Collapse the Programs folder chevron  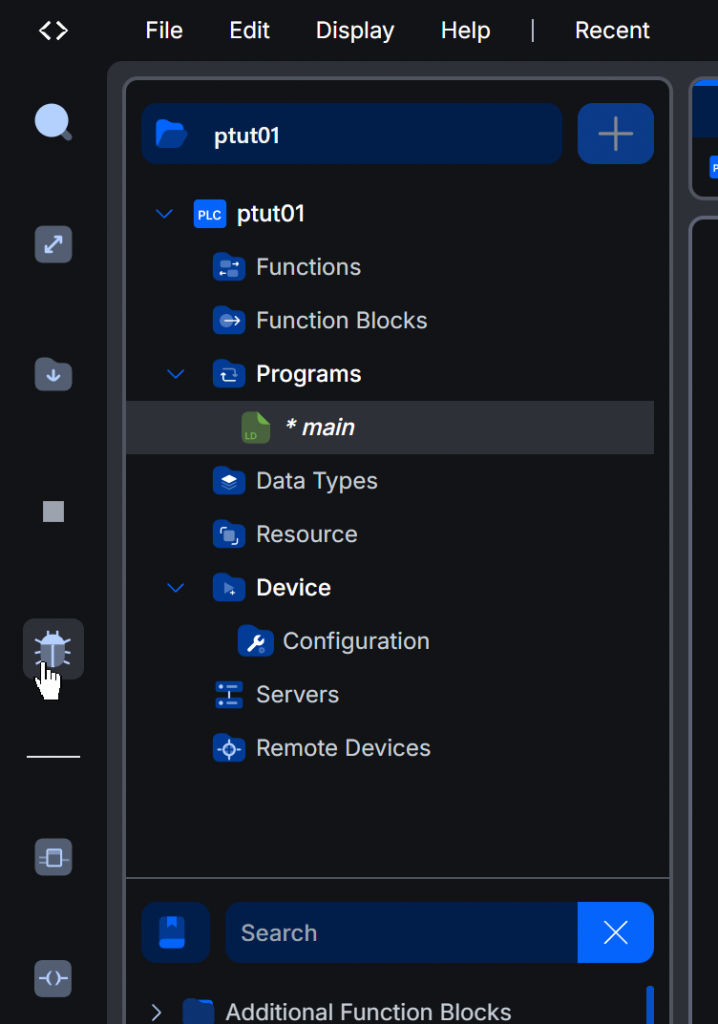coord(176,374)
